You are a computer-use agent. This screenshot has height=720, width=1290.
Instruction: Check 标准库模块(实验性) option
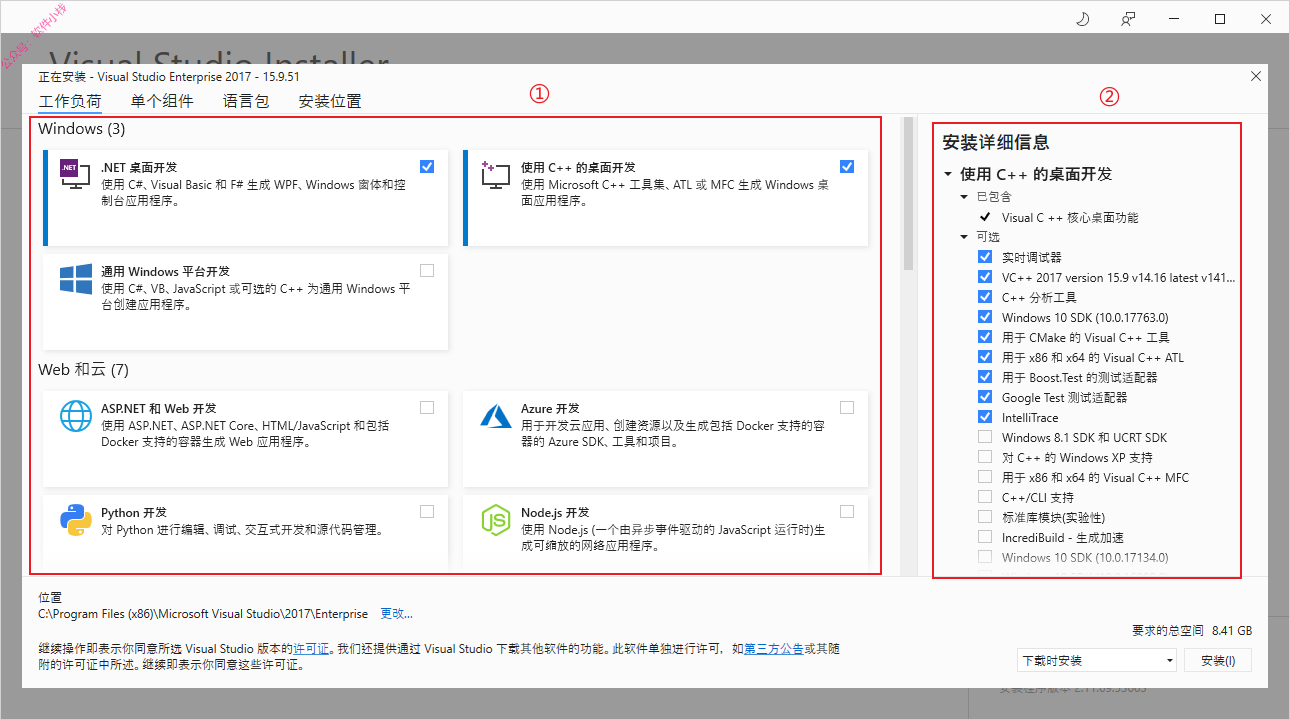coord(985,517)
